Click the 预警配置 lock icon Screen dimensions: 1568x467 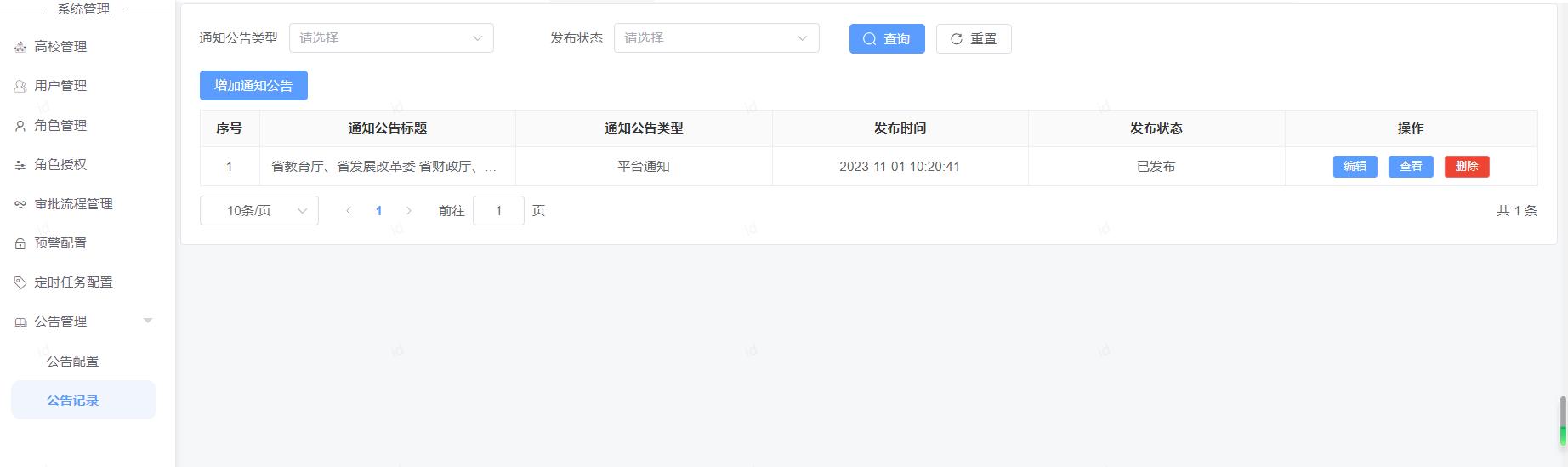[x=20, y=243]
